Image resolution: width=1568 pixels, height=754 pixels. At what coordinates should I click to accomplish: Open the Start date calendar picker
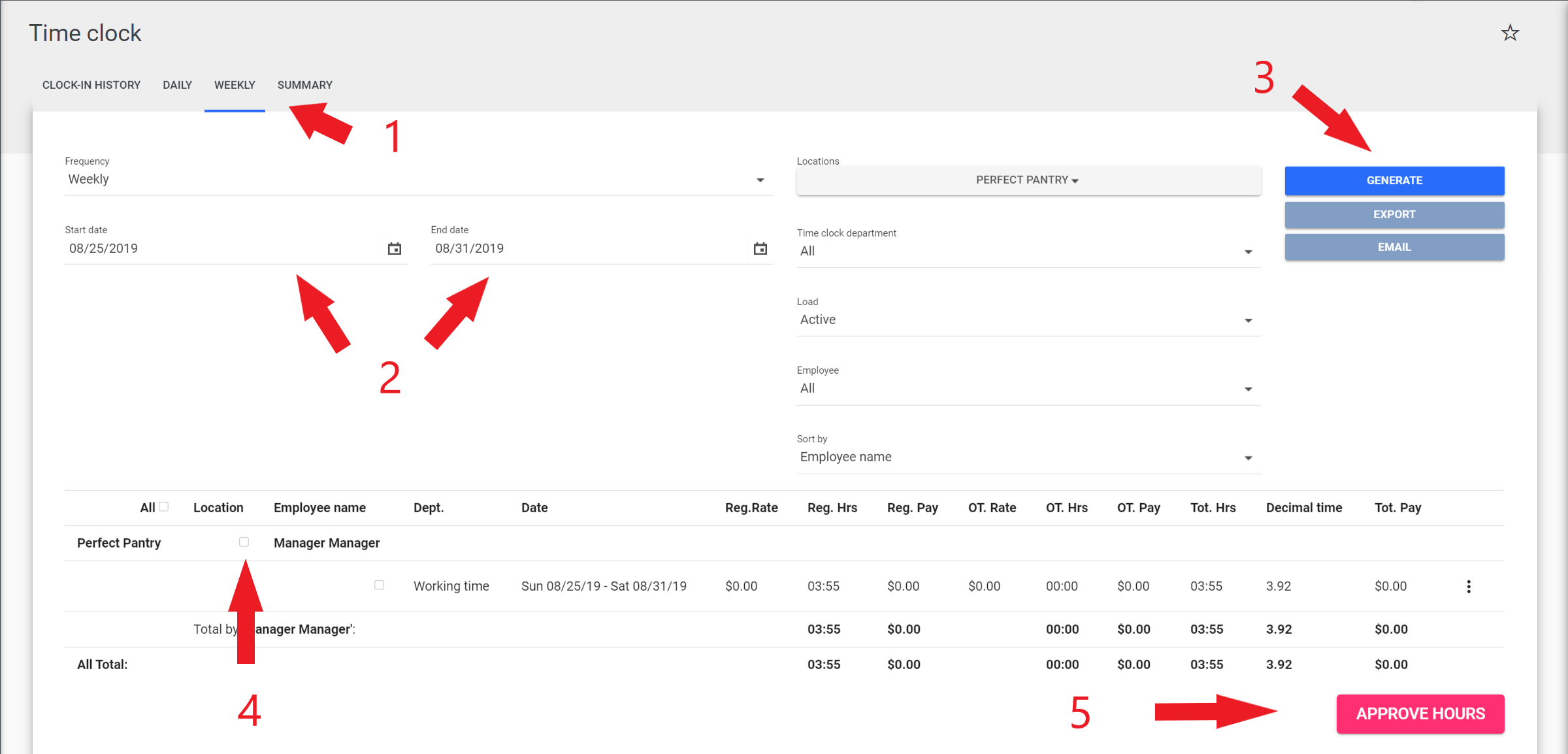tap(394, 249)
